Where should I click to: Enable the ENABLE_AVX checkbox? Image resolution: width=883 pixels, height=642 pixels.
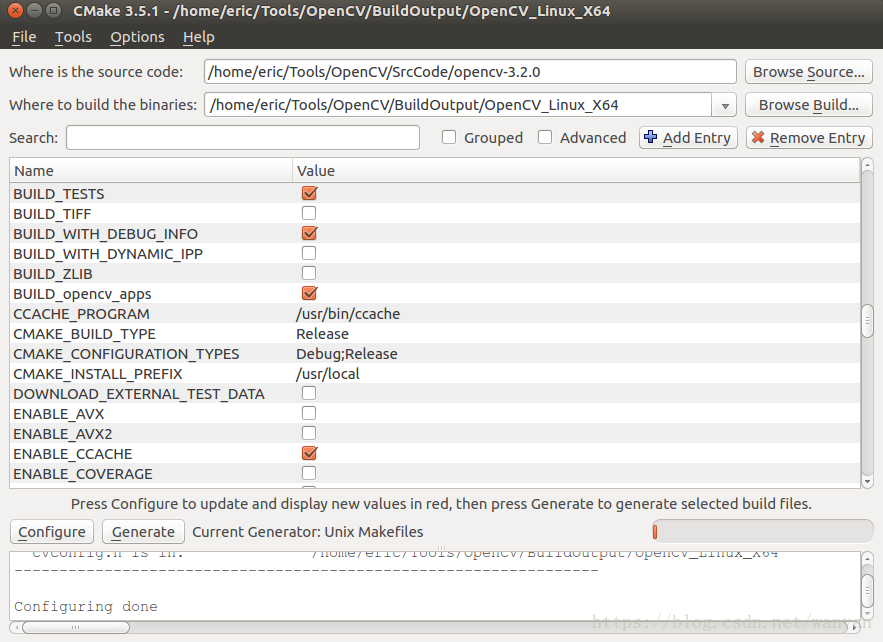pyautogui.click(x=309, y=413)
